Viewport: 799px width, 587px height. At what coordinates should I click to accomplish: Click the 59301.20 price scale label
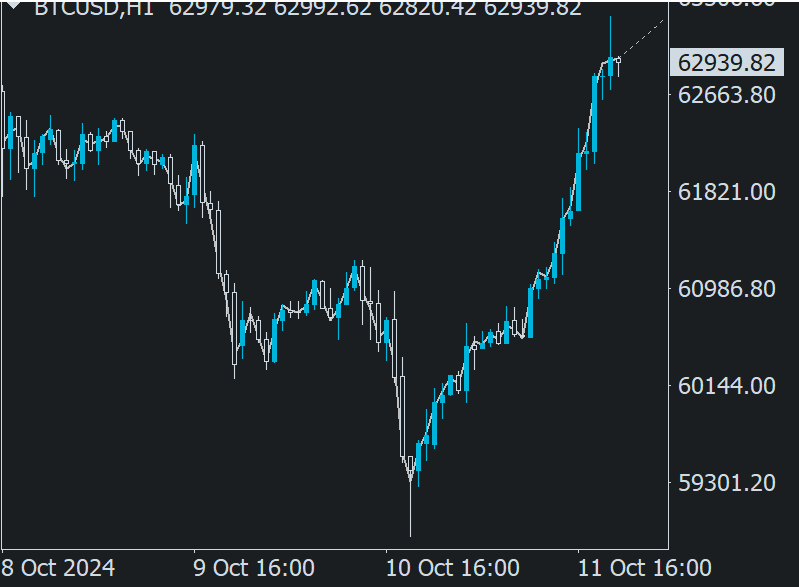click(727, 483)
